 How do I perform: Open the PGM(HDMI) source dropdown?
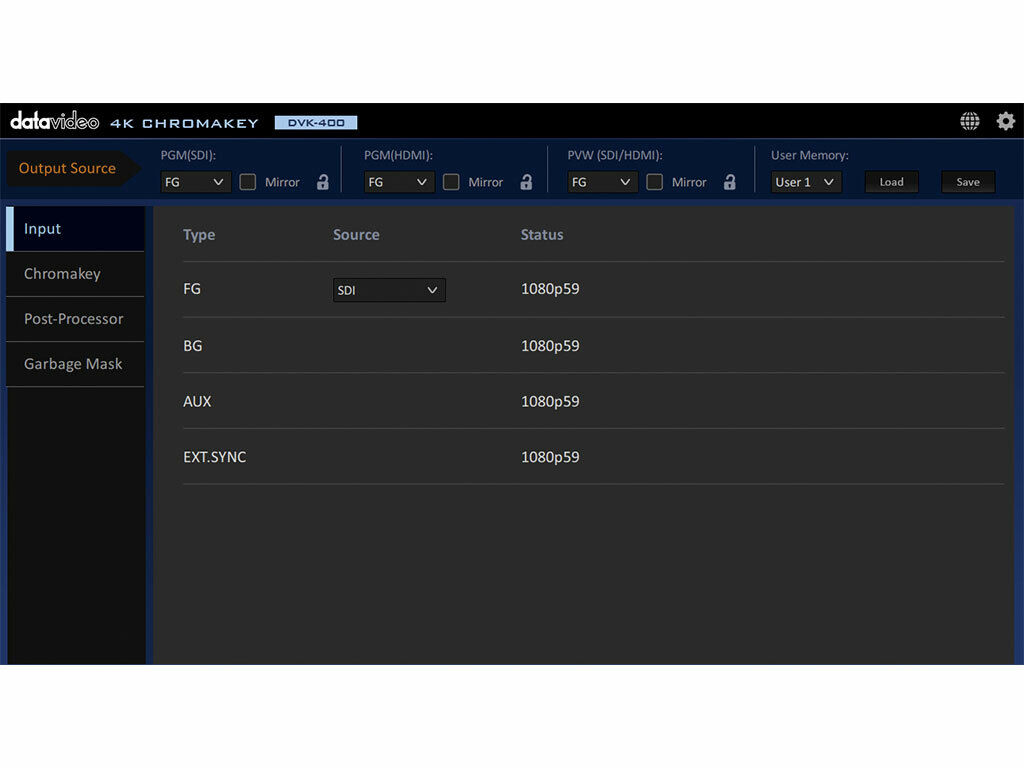coord(399,182)
